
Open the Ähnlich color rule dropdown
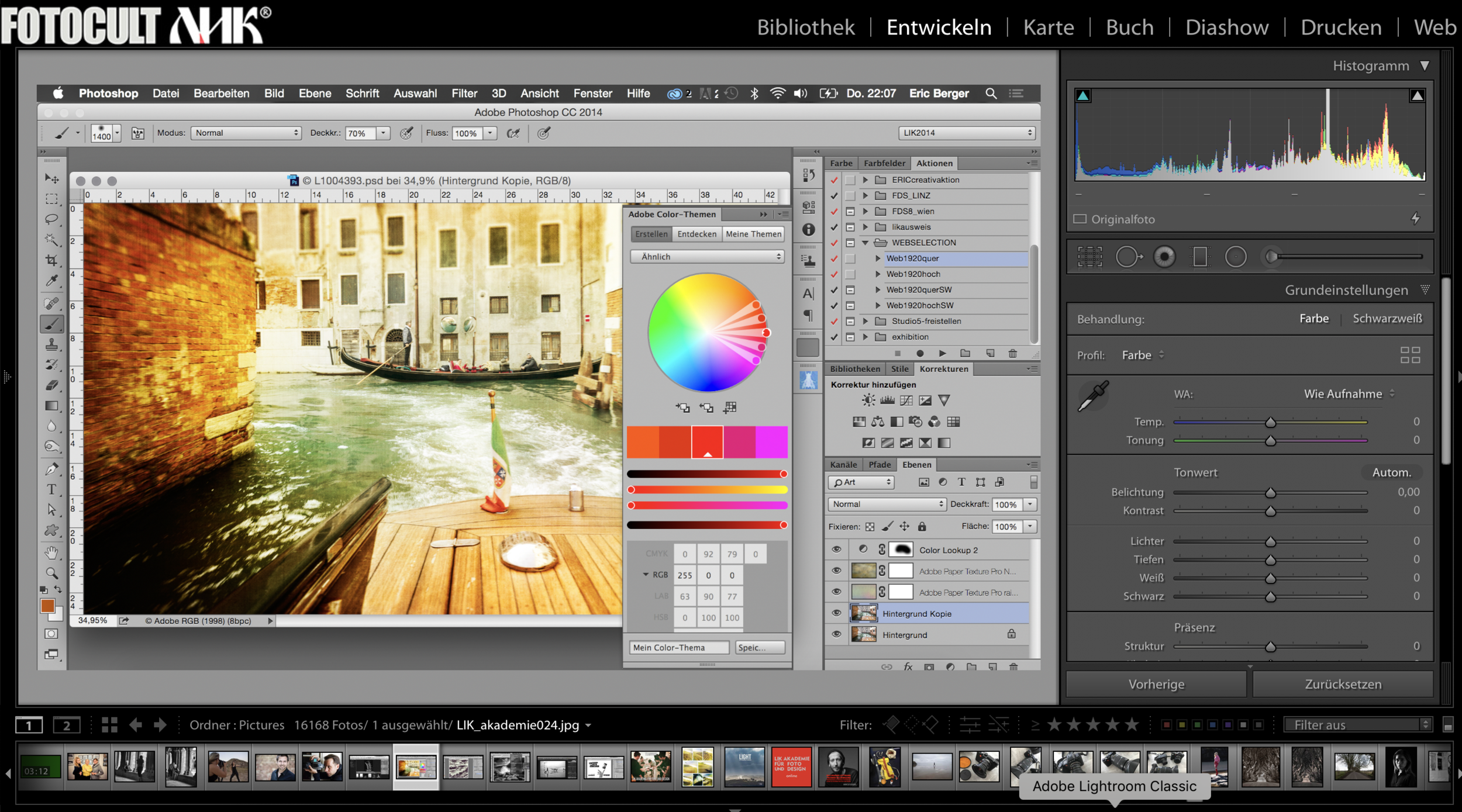tap(707, 257)
